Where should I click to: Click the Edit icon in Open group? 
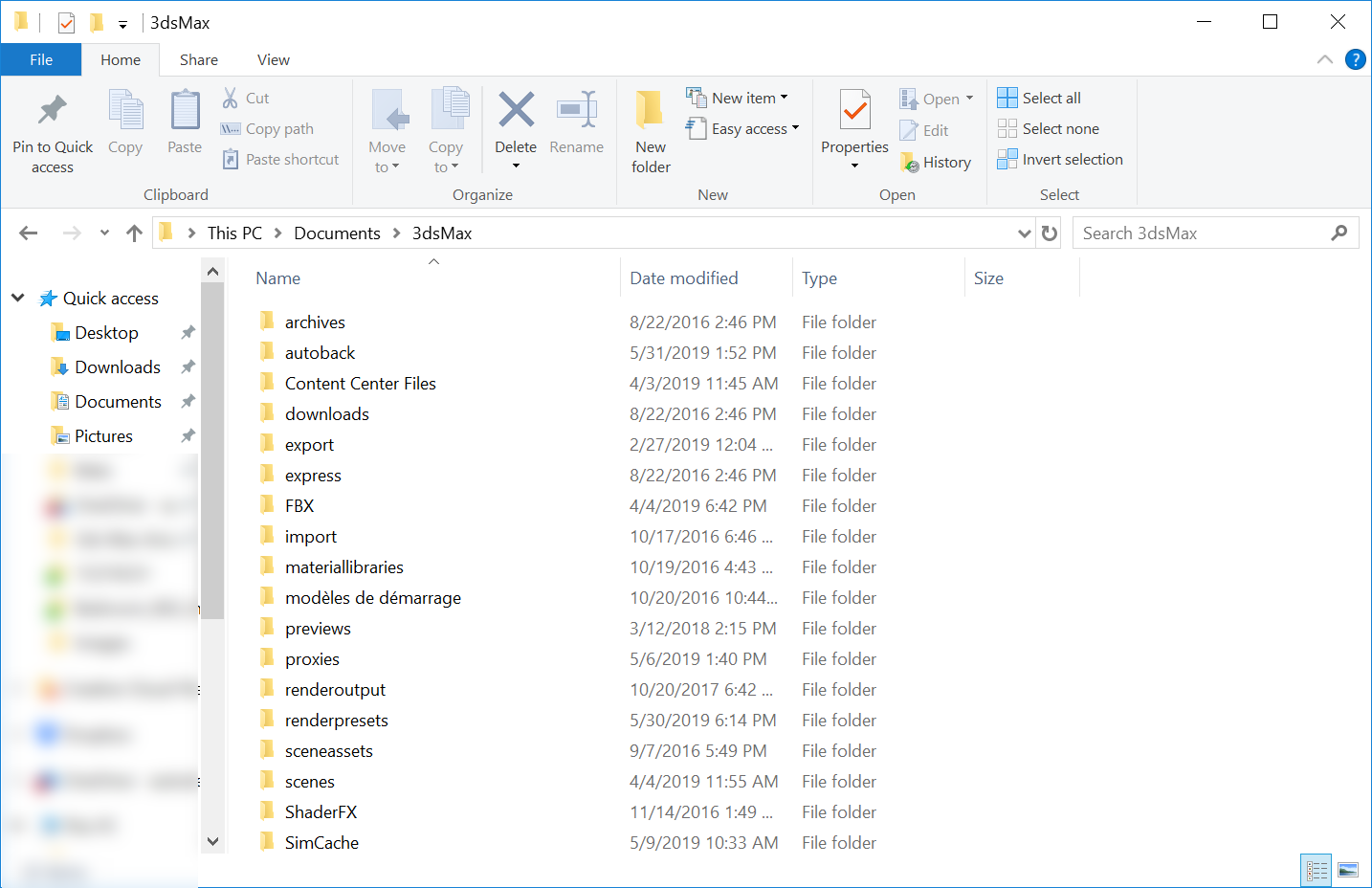click(909, 130)
